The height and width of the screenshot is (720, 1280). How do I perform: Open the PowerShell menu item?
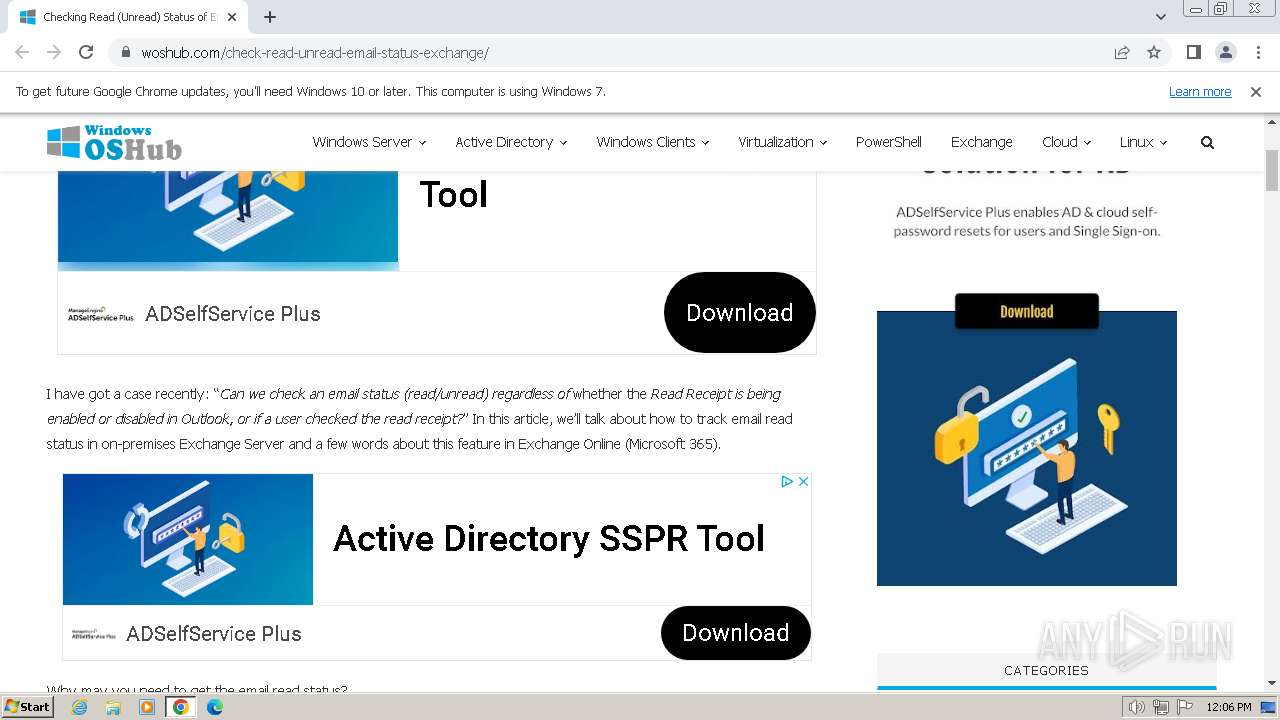point(888,142)
